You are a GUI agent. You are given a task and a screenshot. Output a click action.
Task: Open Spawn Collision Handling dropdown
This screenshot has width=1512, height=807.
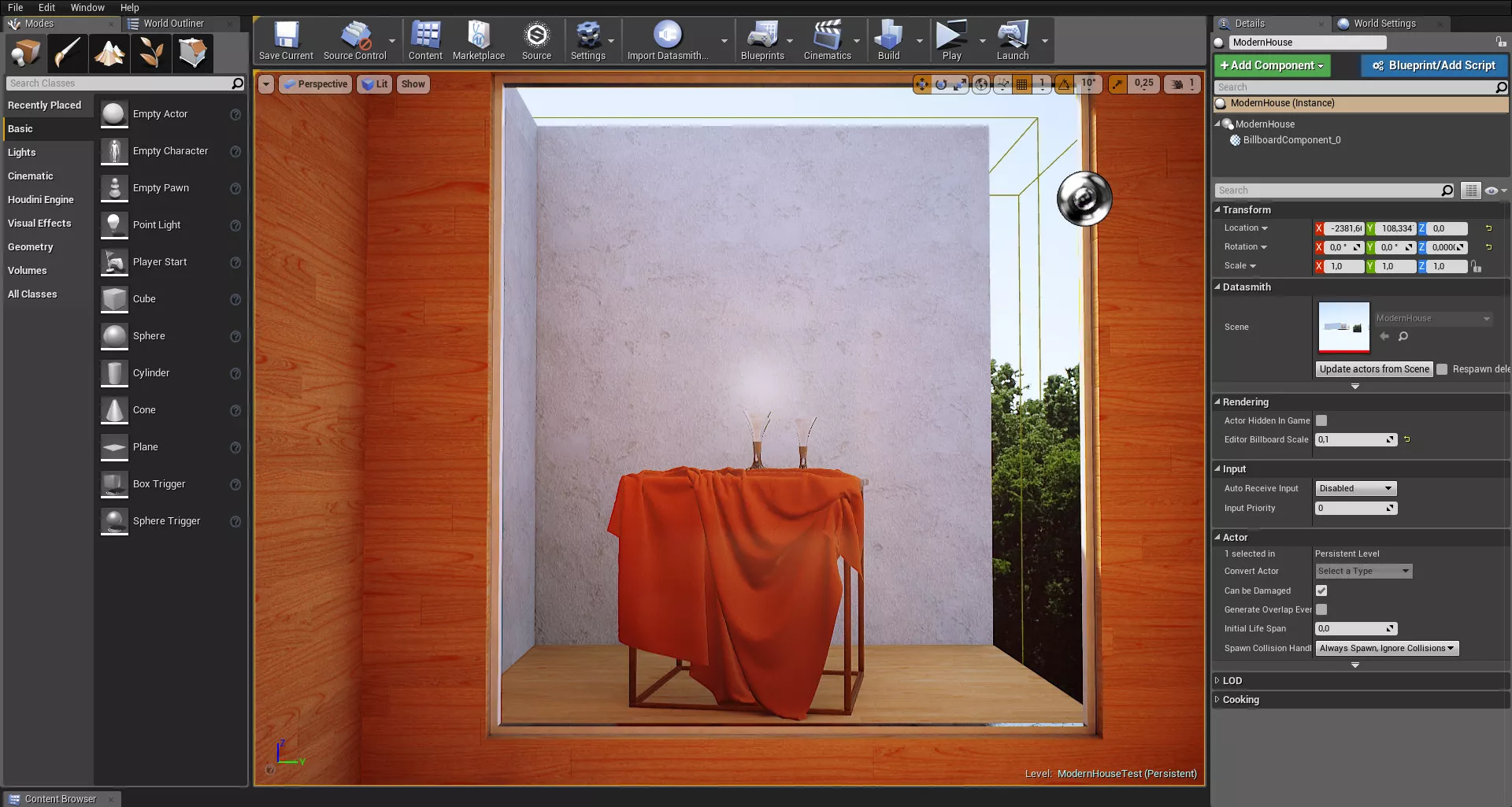point(1386,649)
